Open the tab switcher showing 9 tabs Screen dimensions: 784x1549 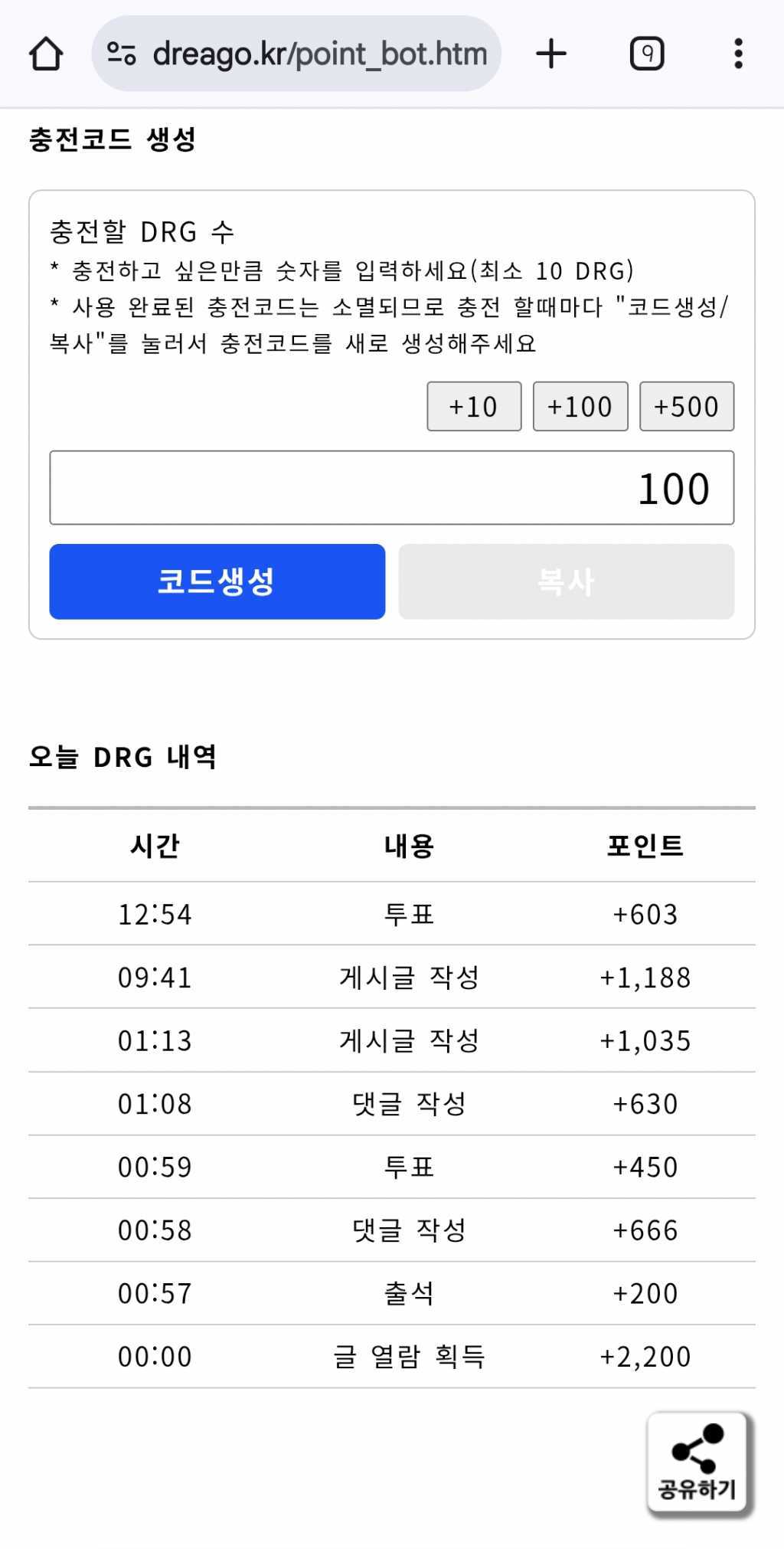[x=647, y=54]
